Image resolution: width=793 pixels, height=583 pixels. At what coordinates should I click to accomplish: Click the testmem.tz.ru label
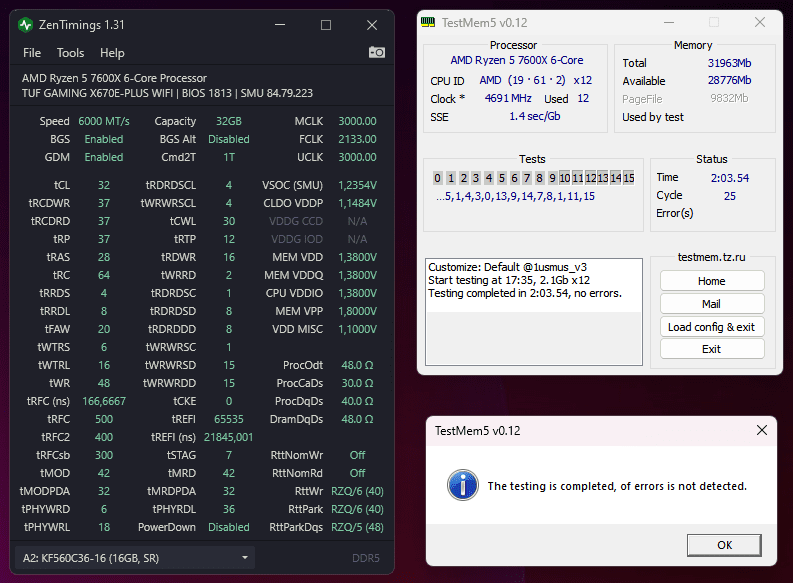click(712, 257)
